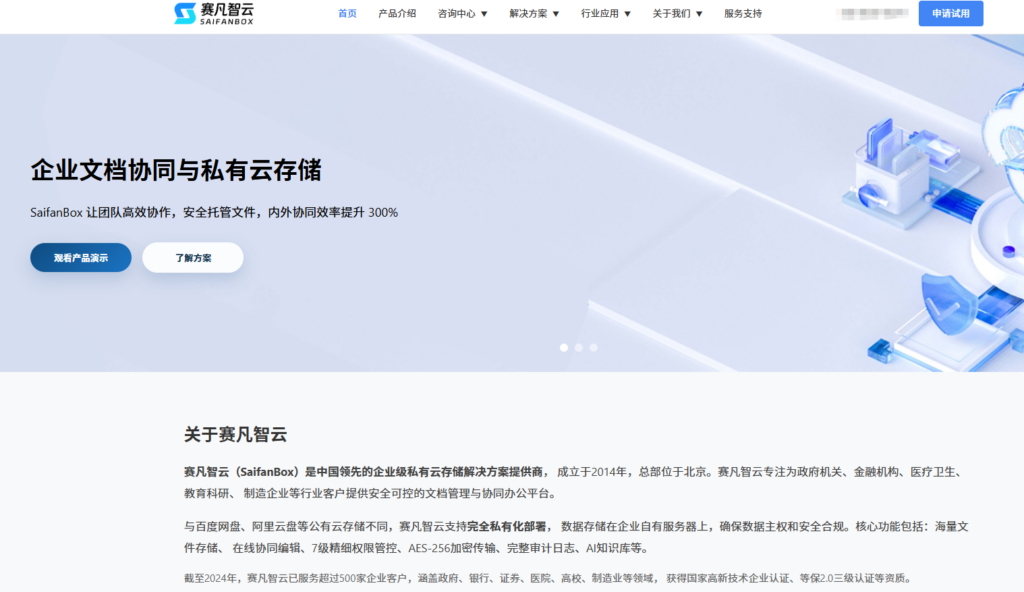Expand the 解决方案 dropdown menu
This screenshot has width=1024, height=592.
[x=533, y=13]
